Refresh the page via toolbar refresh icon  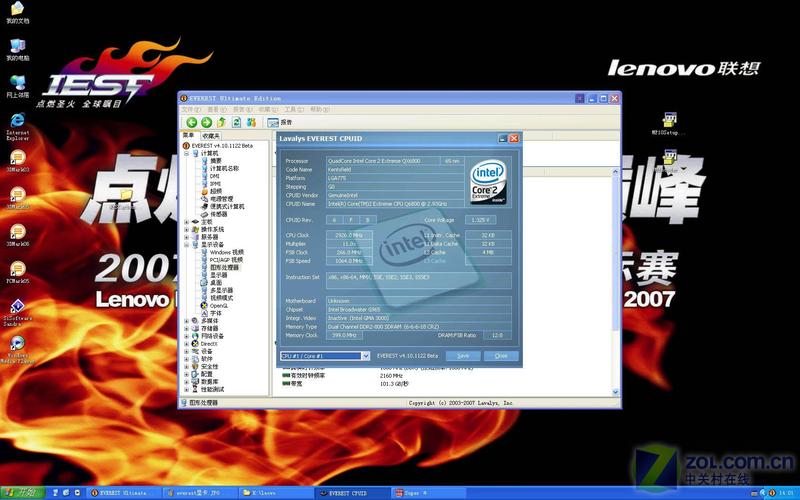coord(236,122)
